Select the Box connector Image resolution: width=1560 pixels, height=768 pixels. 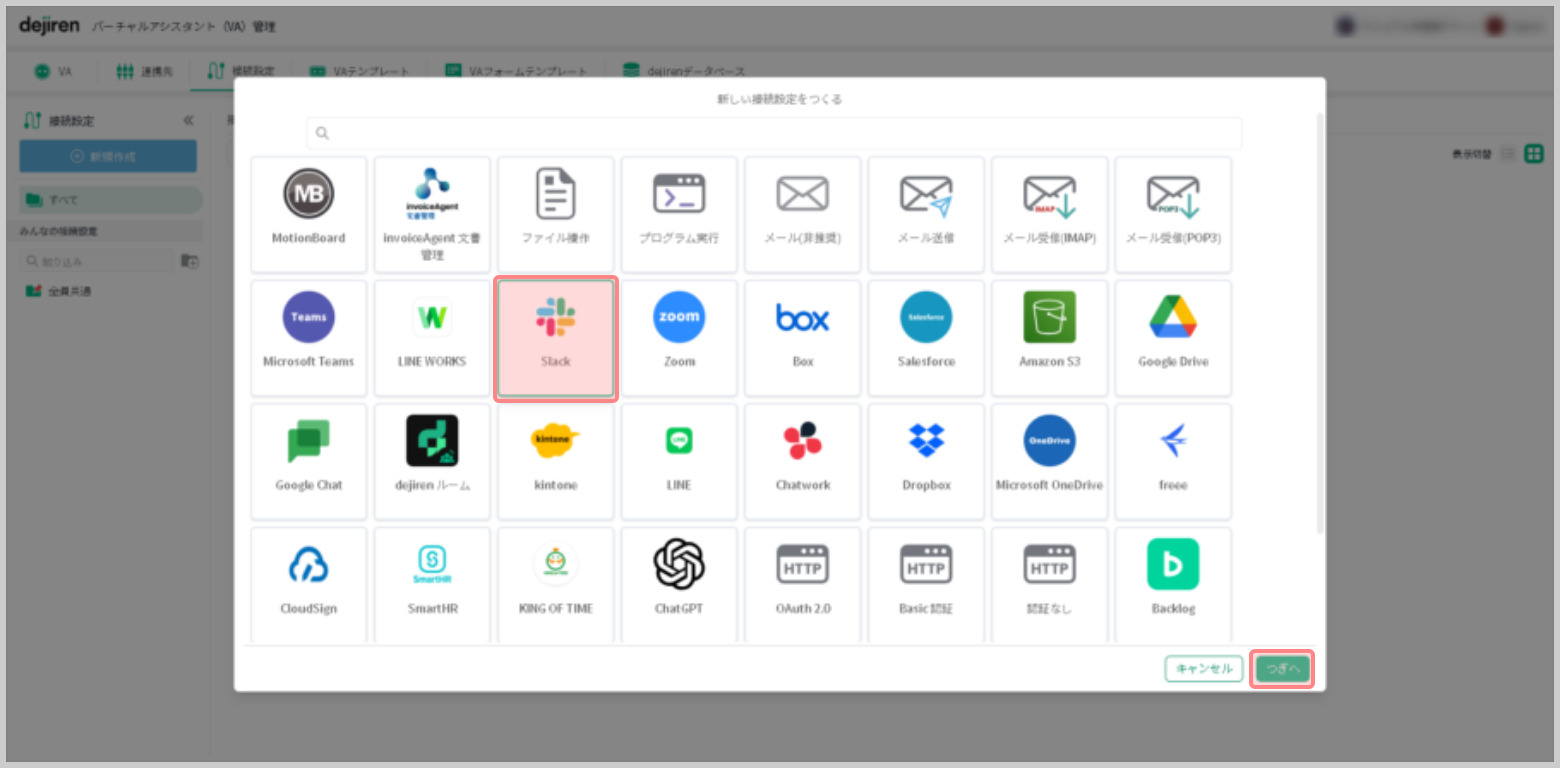[803, 338]
